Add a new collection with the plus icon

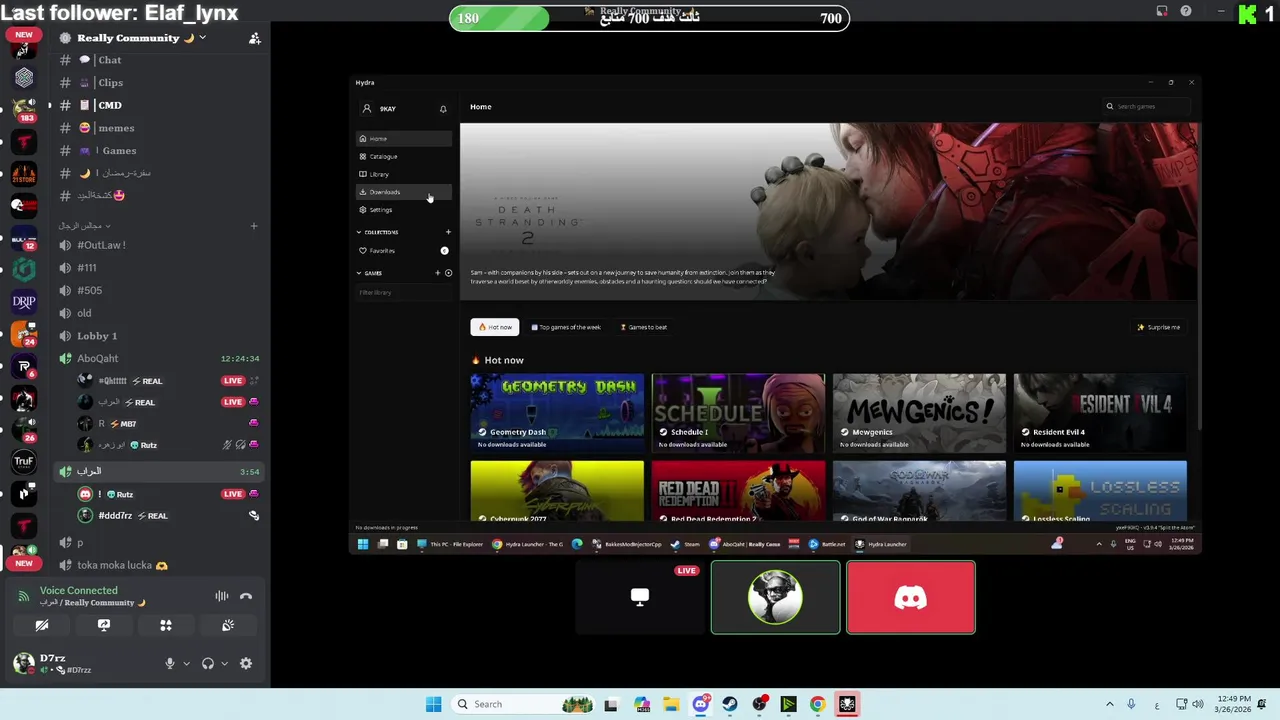click(x=448, y=232)
